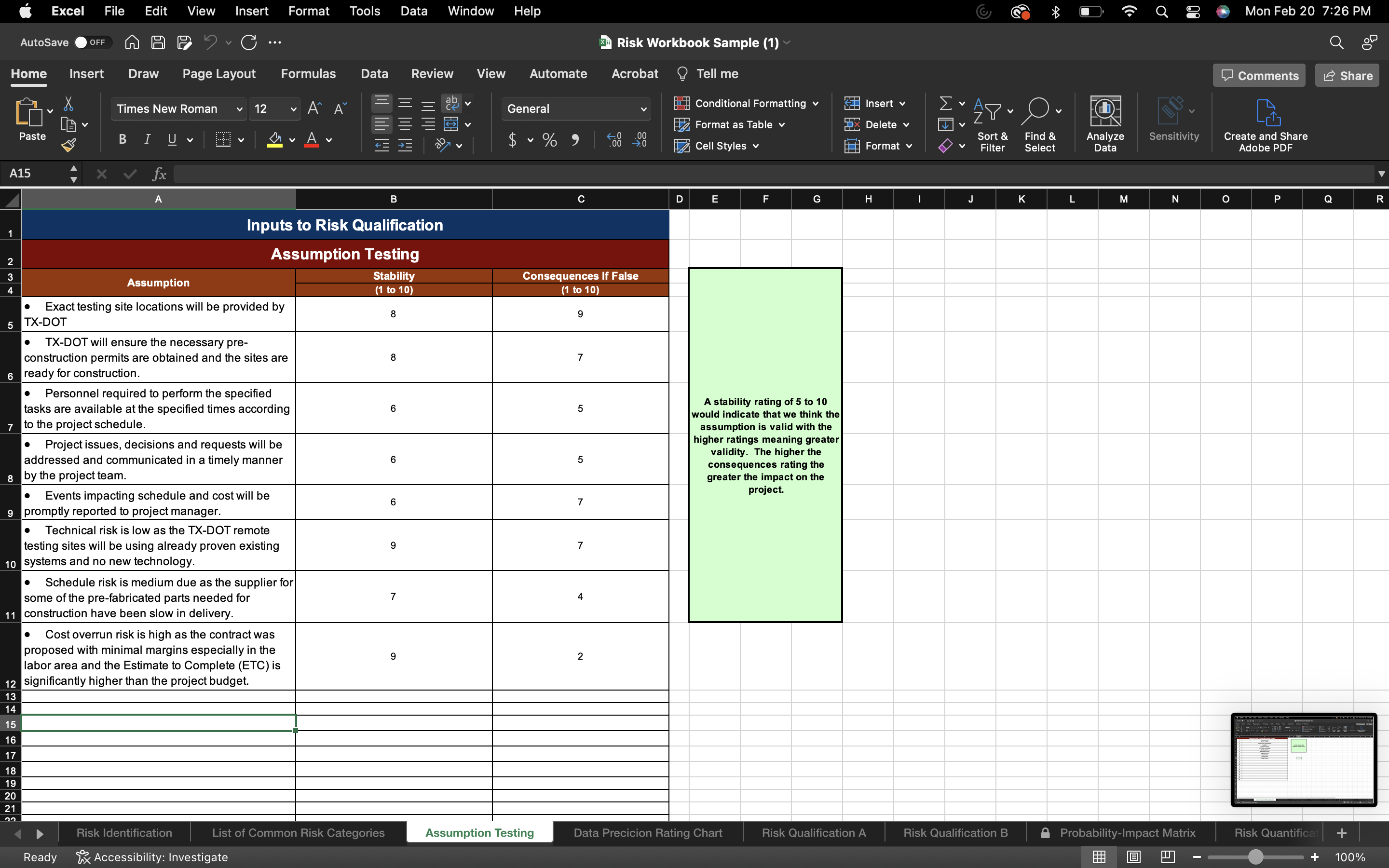Click the Cut scissors icon
The height and width of the screenshot is (868, 1389).
pos(68,104)
